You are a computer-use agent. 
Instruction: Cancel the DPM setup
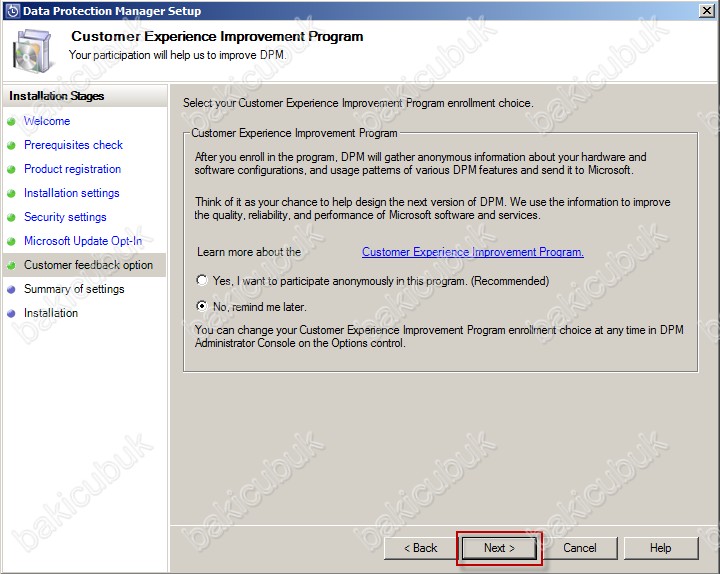pyautogui.click(x=579, y=548)
